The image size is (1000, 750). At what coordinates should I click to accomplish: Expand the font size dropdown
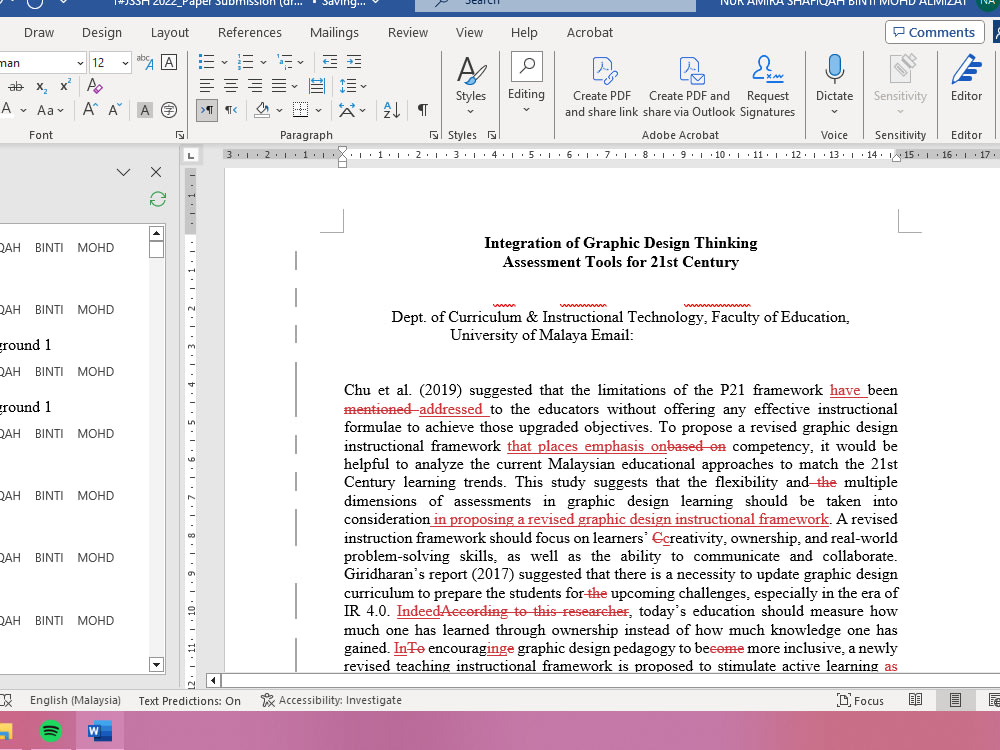point(125,62)
